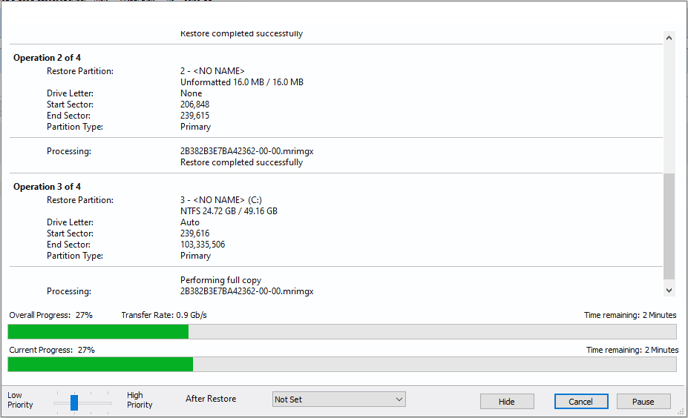Click the After Restore label
The height and width of the screenshot is (418, 688).
click(211, 399)
